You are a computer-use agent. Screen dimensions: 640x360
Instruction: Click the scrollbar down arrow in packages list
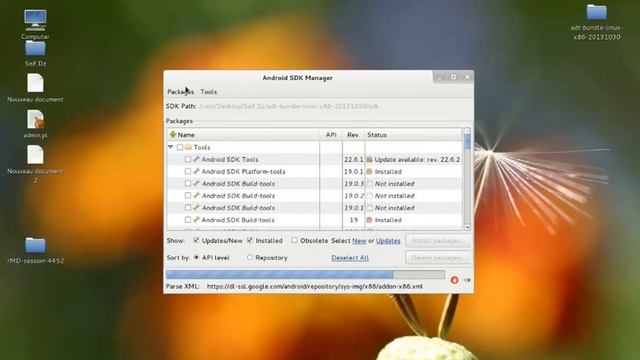tap(467, 227)
